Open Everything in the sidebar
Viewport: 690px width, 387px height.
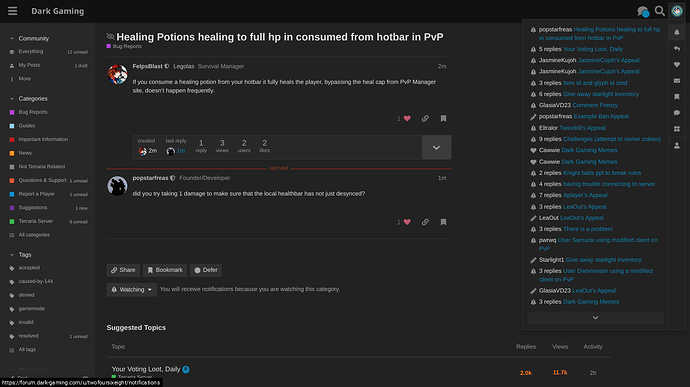tap(31, 52)
